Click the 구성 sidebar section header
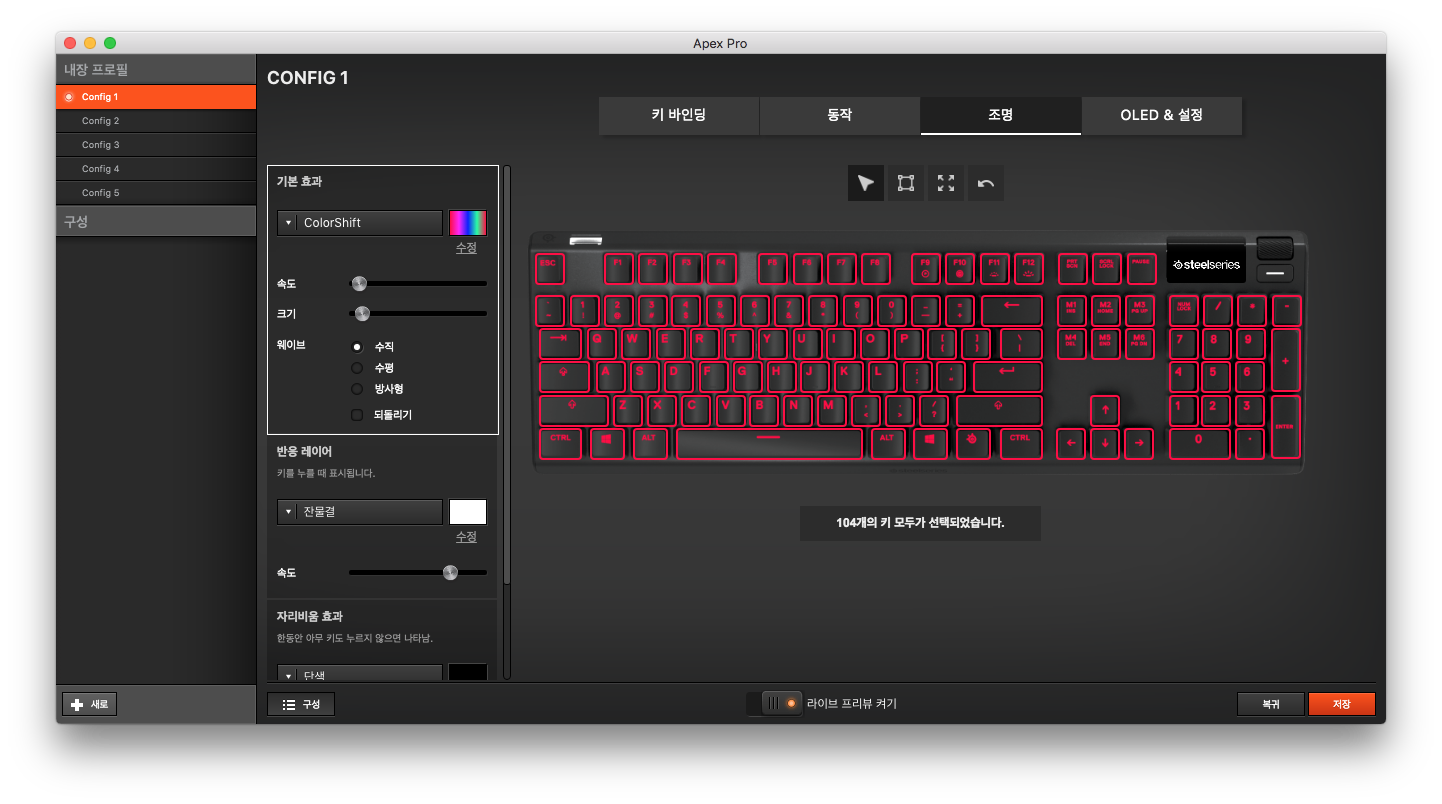1442x804 pixels. 156,221
